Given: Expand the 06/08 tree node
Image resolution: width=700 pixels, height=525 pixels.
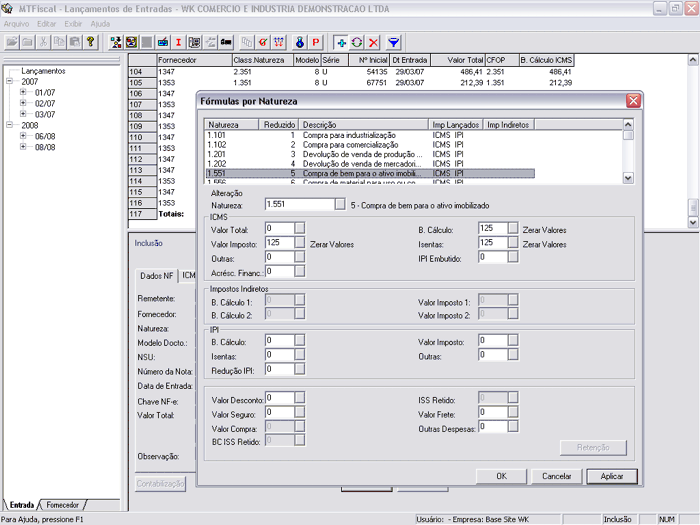Looking at the screenshot, I should click(x=23, y=136).
